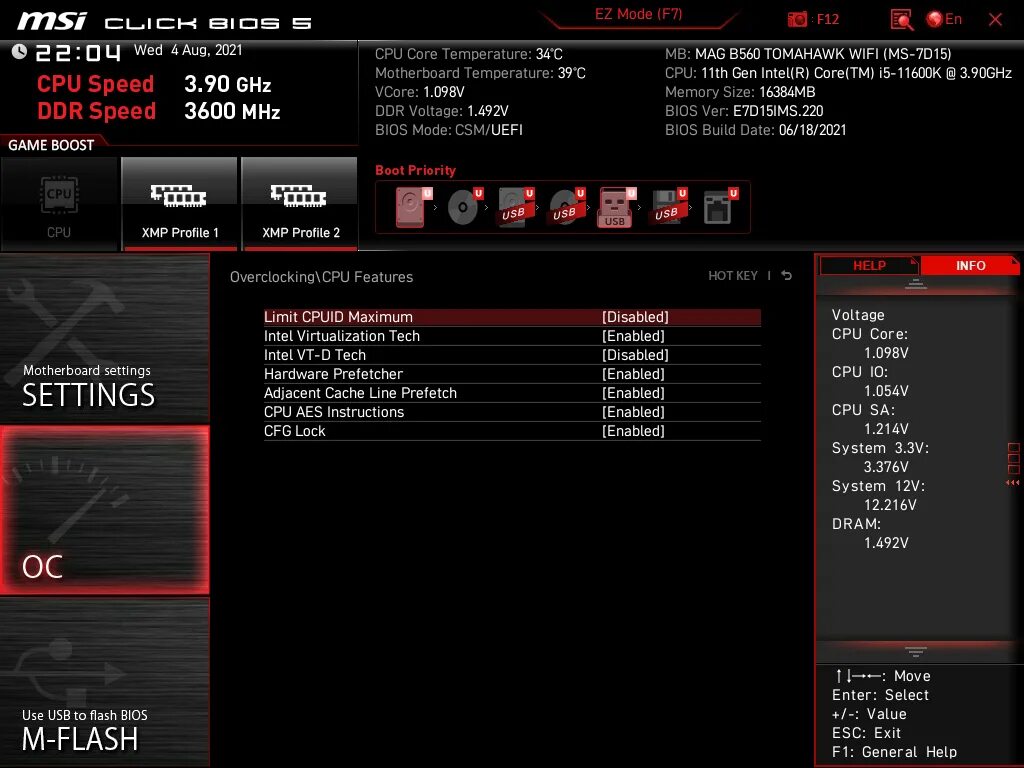
Task: Select the USB key boot icon
Action: pos(616,208)
